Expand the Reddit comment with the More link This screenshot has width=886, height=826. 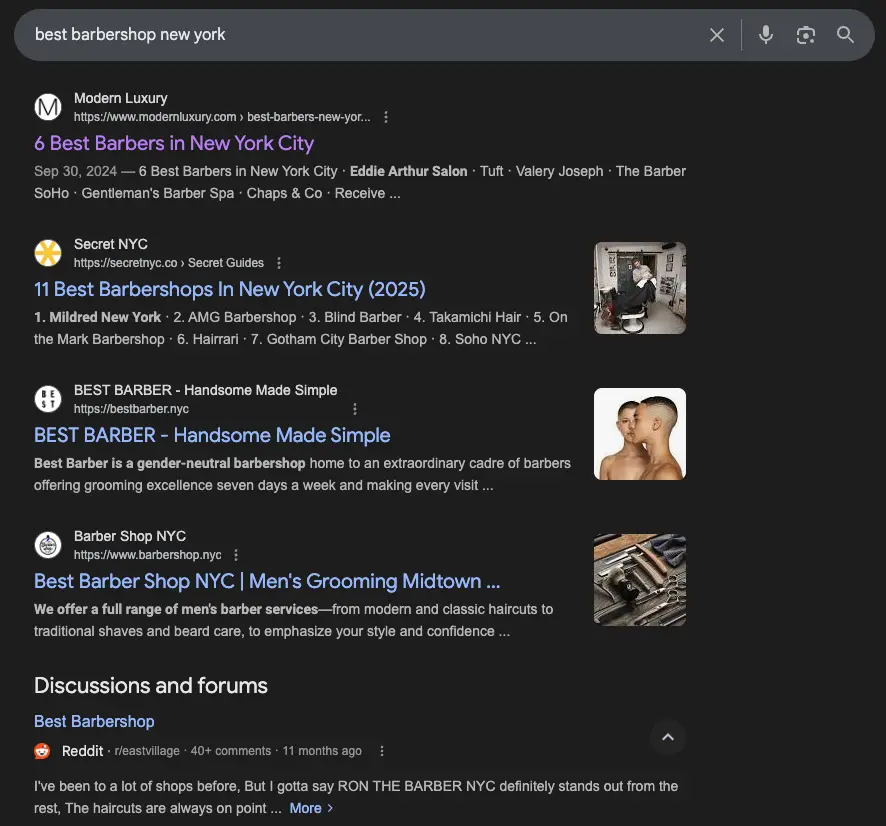coord(305,807)
